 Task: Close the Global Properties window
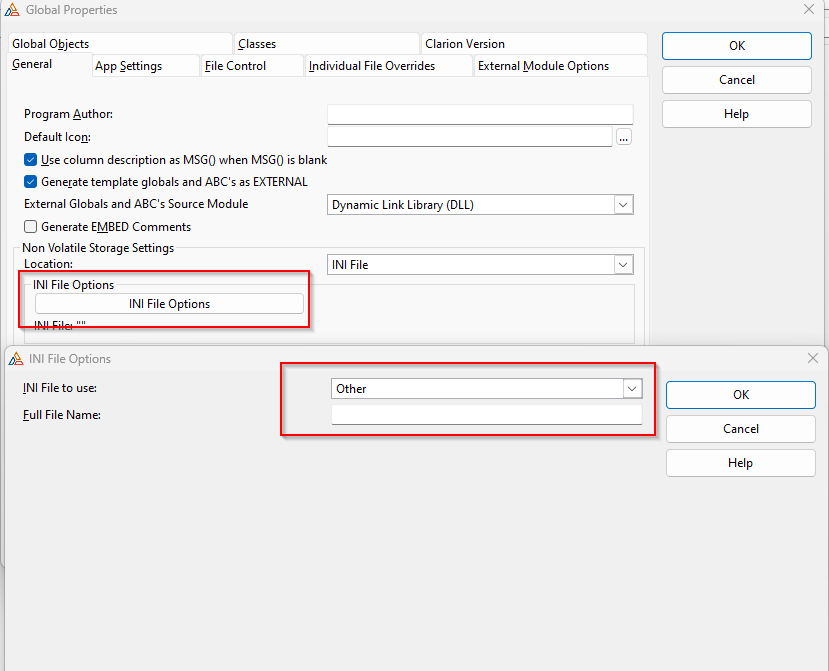(x=809, y=10)
